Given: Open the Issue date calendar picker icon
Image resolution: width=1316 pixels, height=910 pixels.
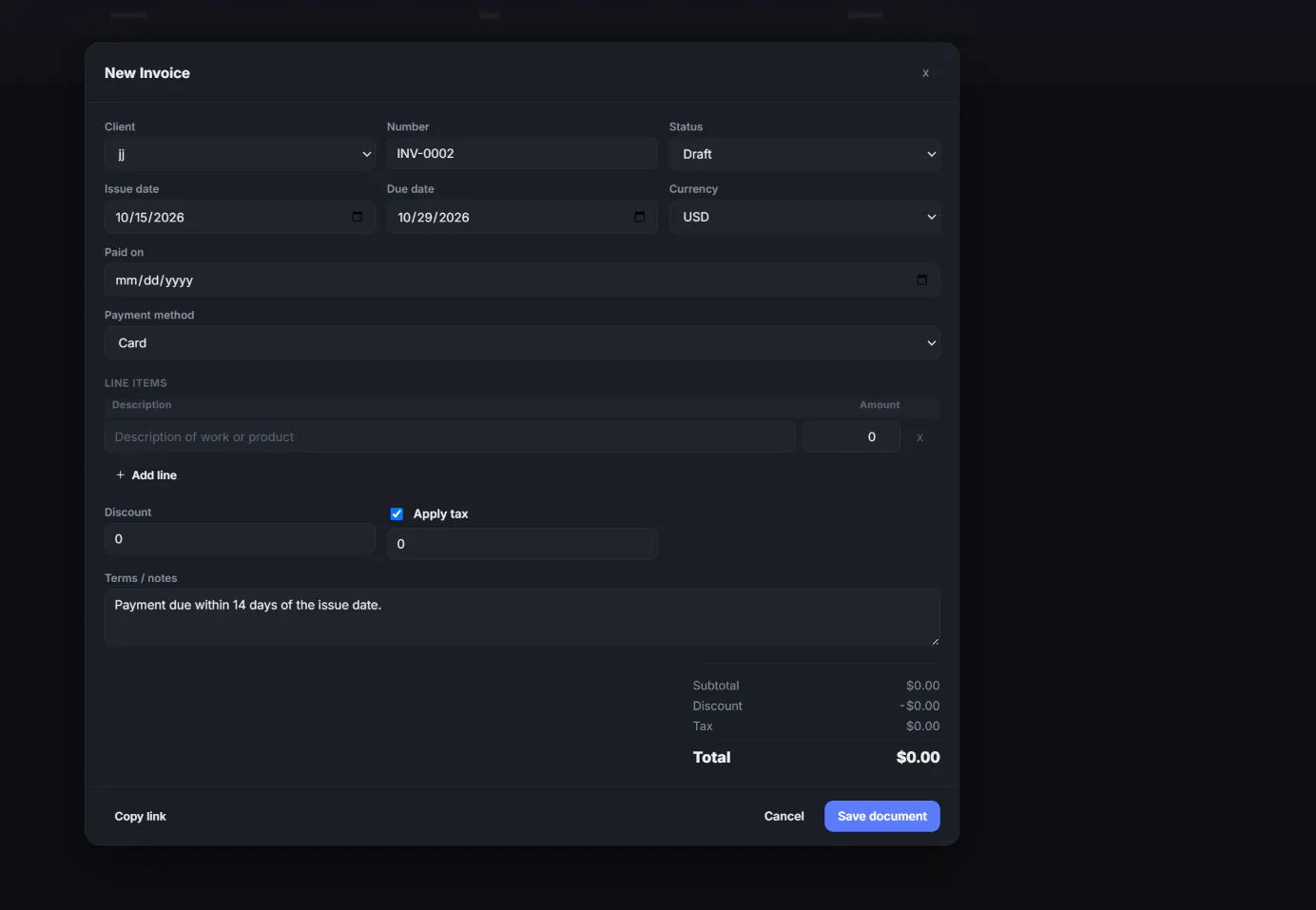Looking at the screenshot, I should pyautogui.click(x=358, y=217).
